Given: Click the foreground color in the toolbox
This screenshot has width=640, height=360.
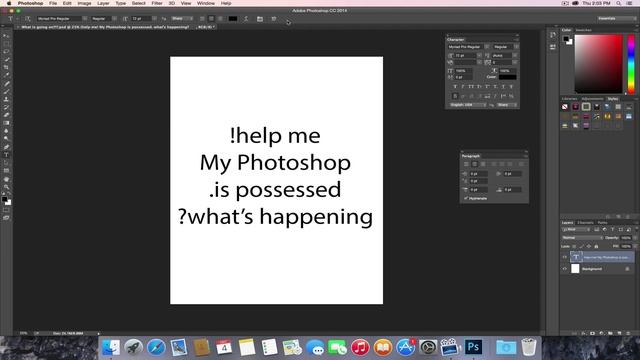Looking at the screenshot, I should click(x=4, y=200).
